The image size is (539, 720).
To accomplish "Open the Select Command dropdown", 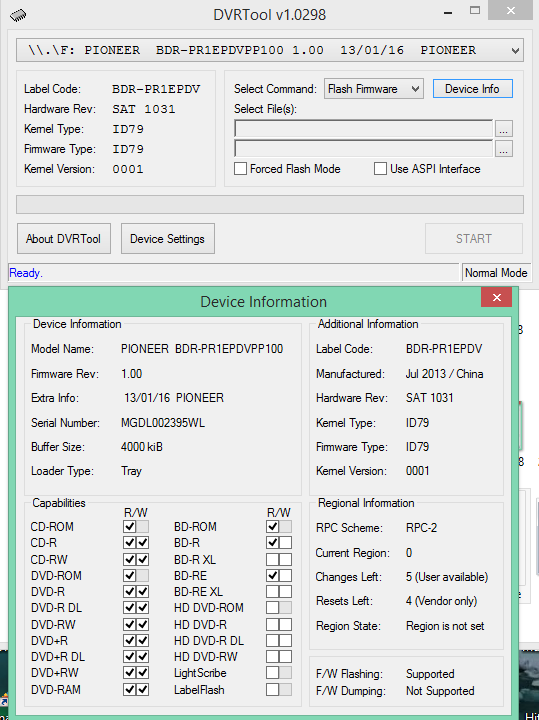I will click(373, 89).
